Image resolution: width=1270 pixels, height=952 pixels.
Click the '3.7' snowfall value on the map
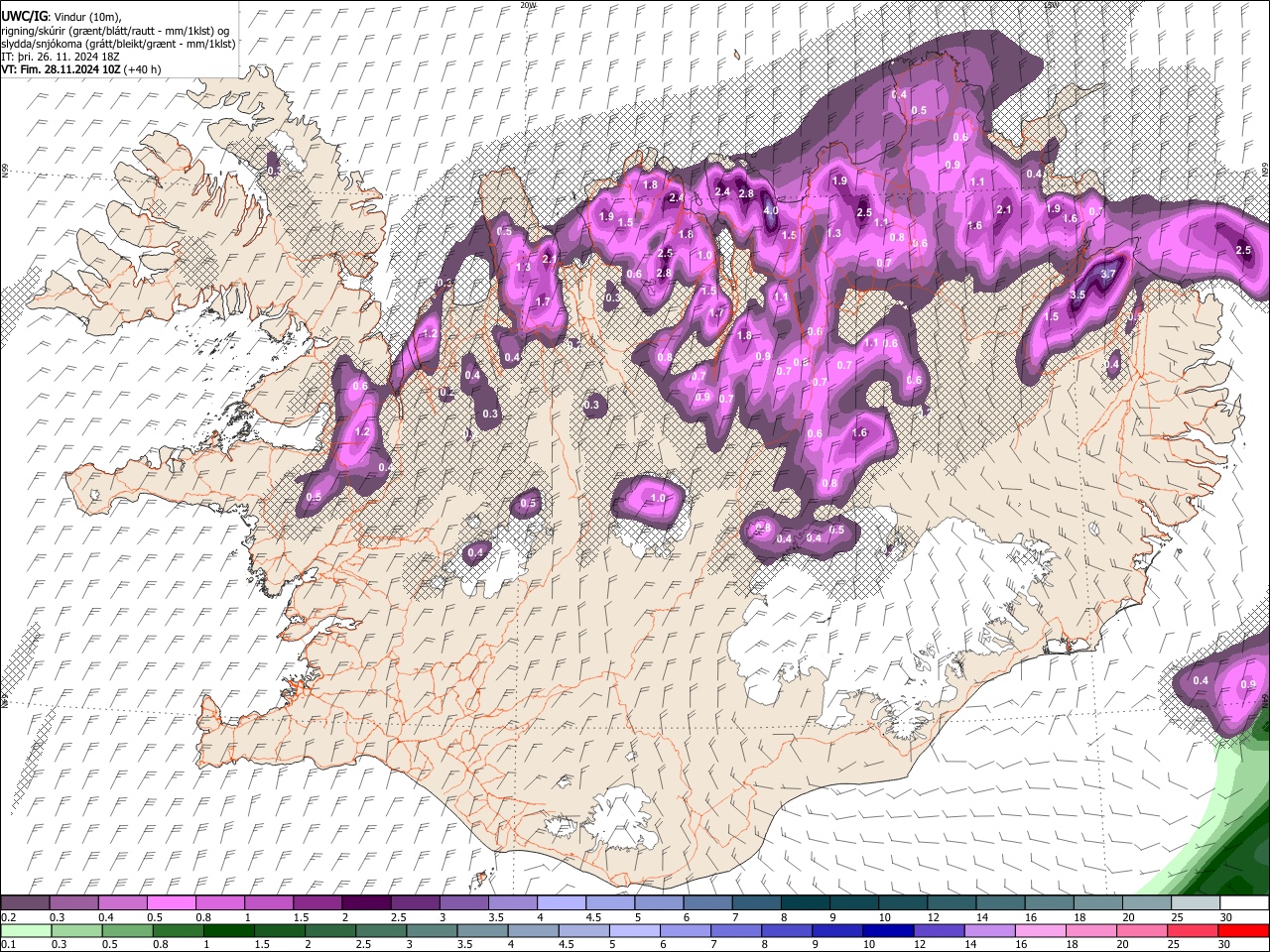1108,275
